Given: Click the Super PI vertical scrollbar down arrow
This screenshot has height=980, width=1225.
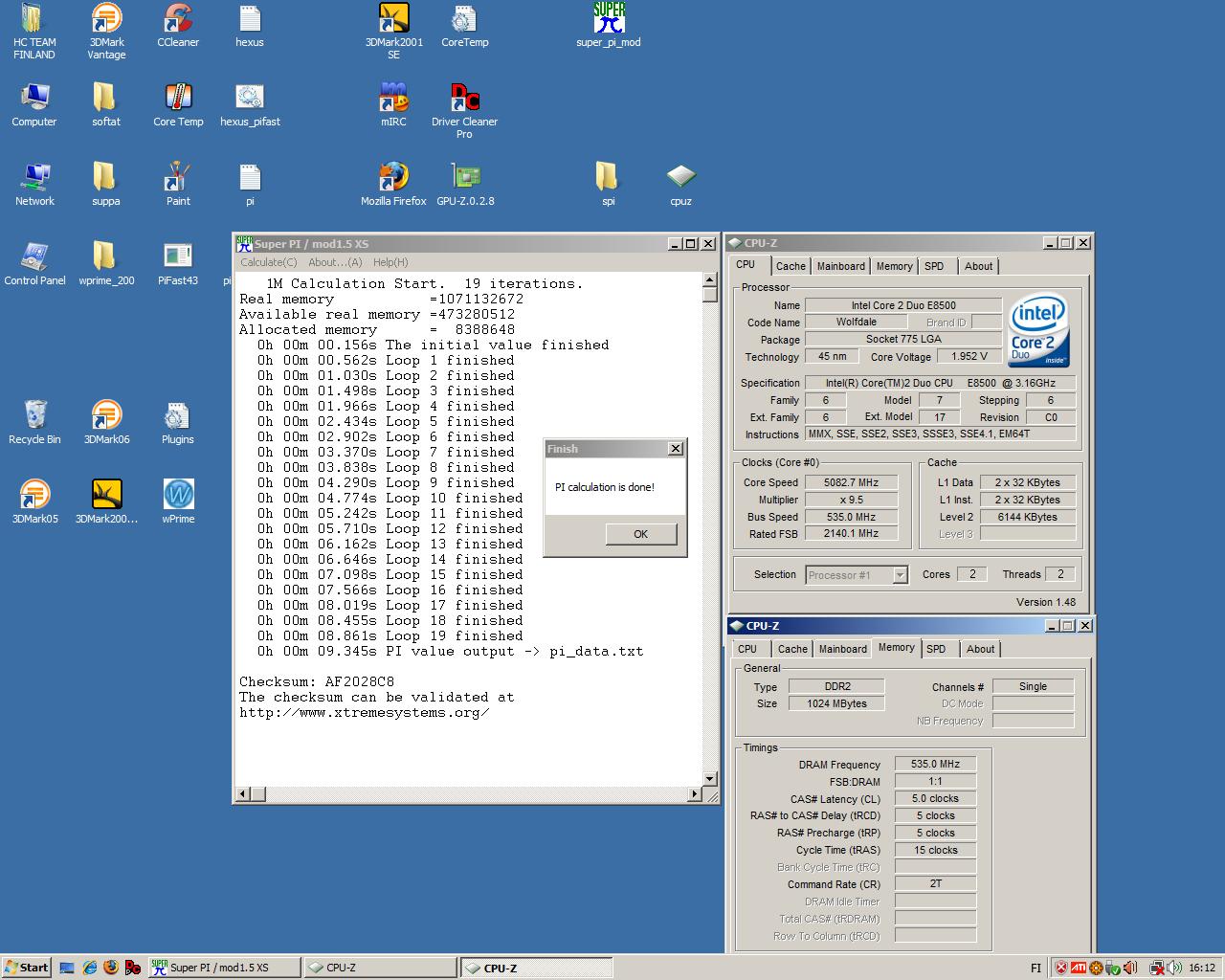Looking at the screenshot, I should point(710,779).
